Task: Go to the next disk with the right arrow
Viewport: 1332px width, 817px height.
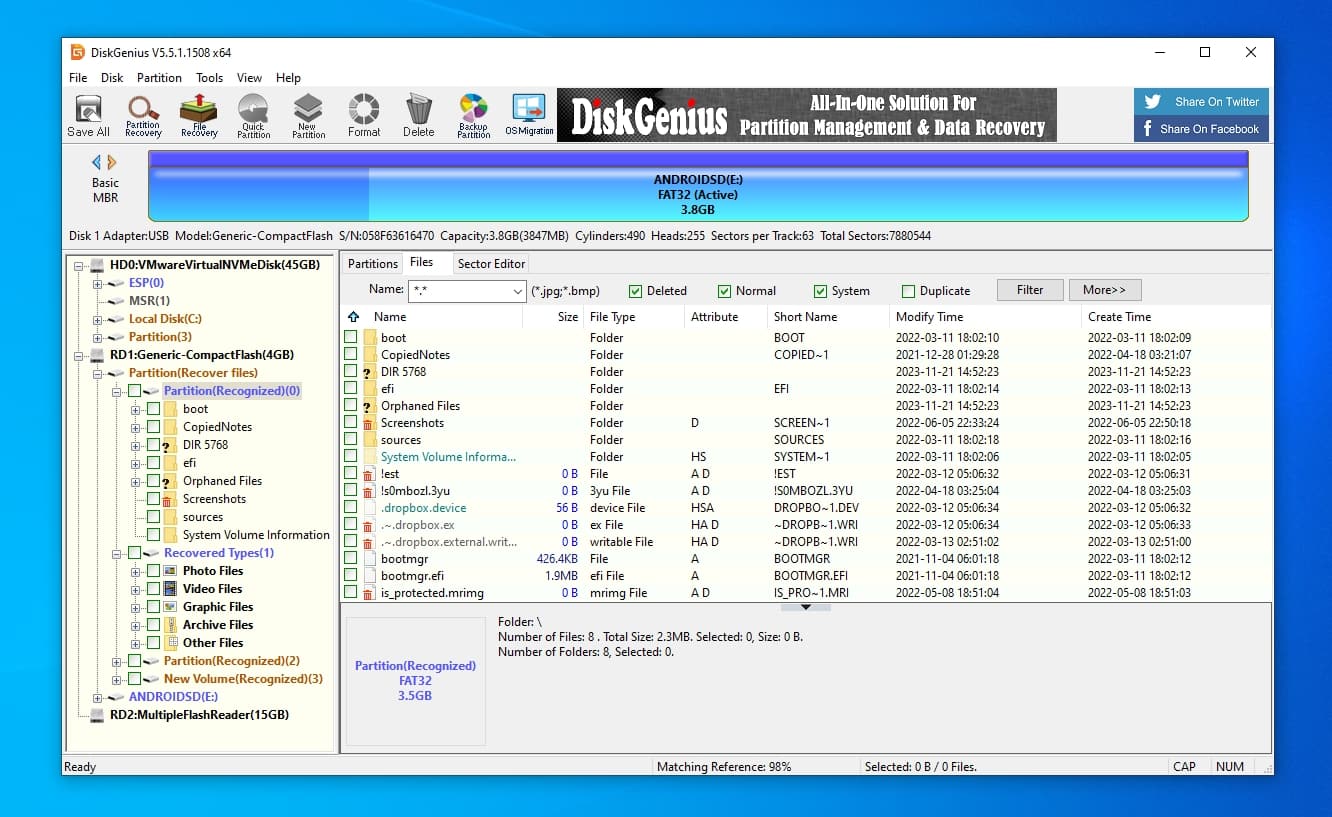Action: pyautogui.click(x=112, y=162)
